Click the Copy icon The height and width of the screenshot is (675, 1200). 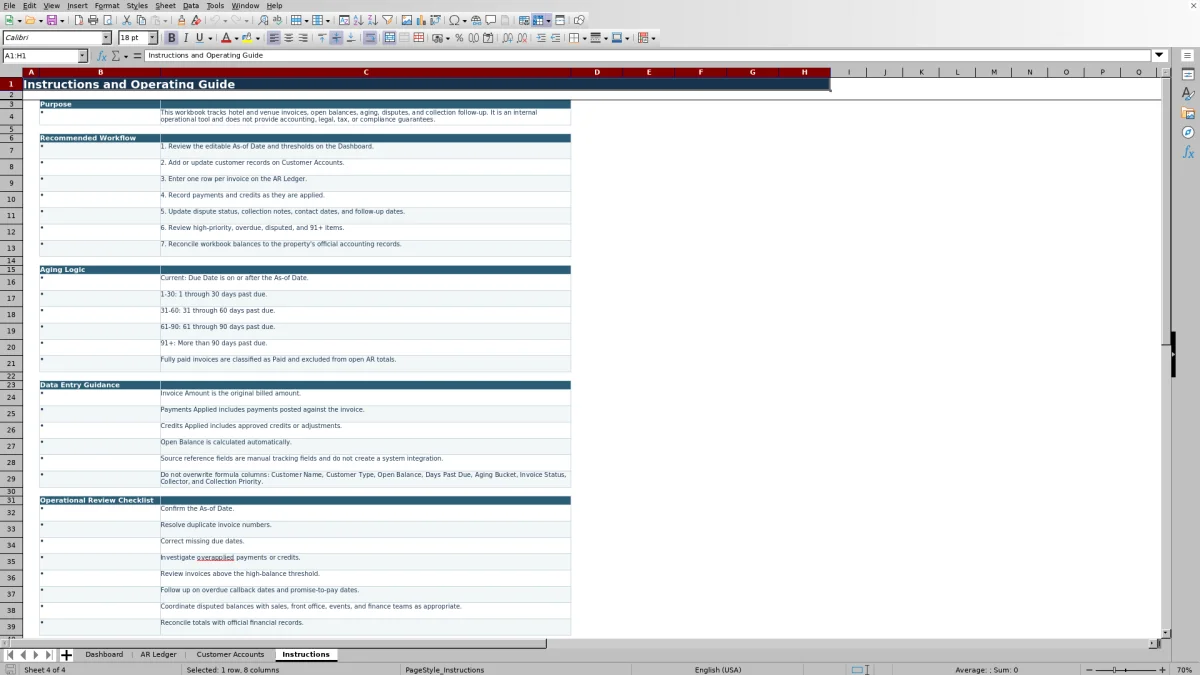point(141,20)
